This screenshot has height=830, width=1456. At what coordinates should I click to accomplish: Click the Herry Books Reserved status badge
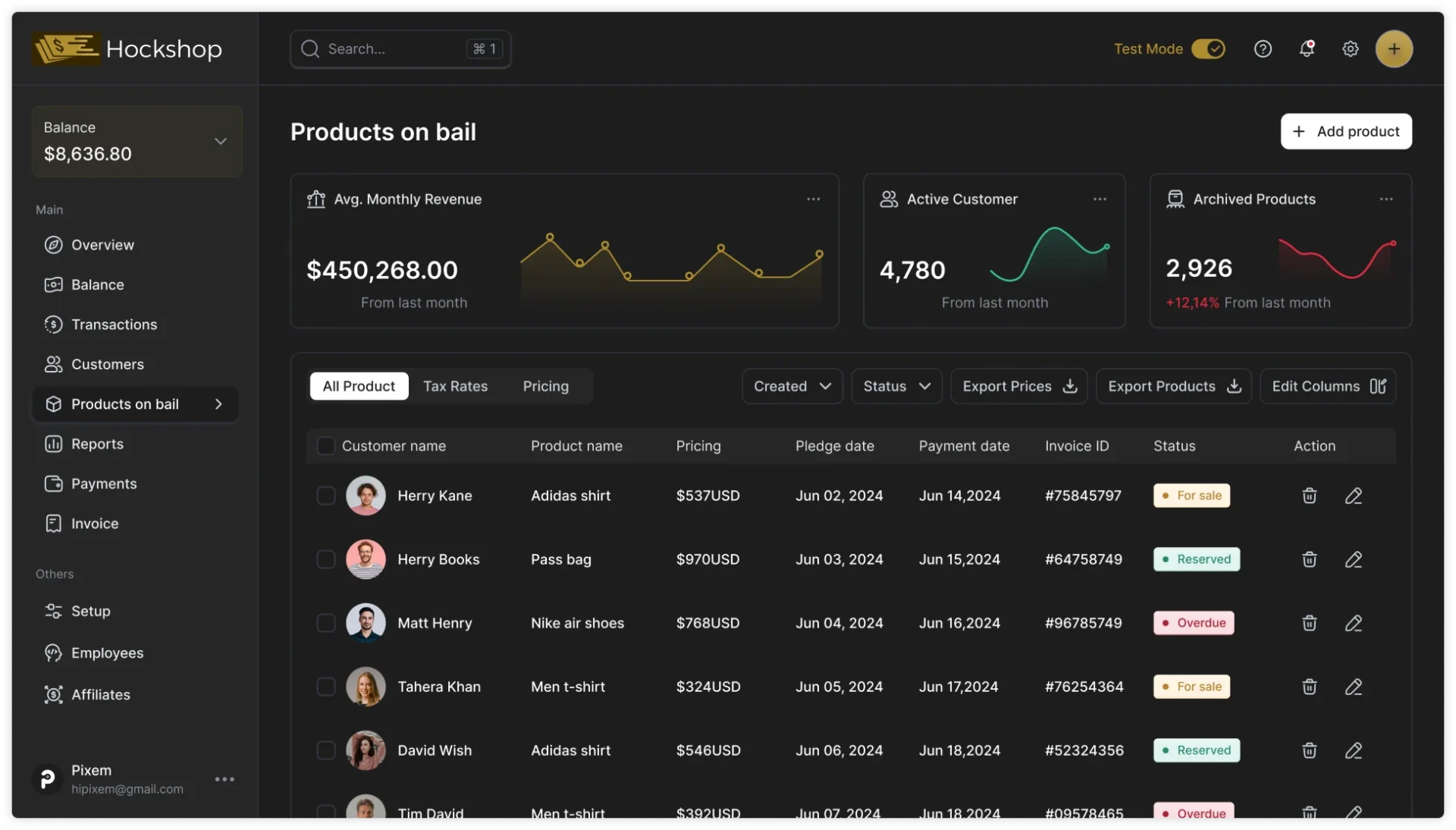[1197, 559]
